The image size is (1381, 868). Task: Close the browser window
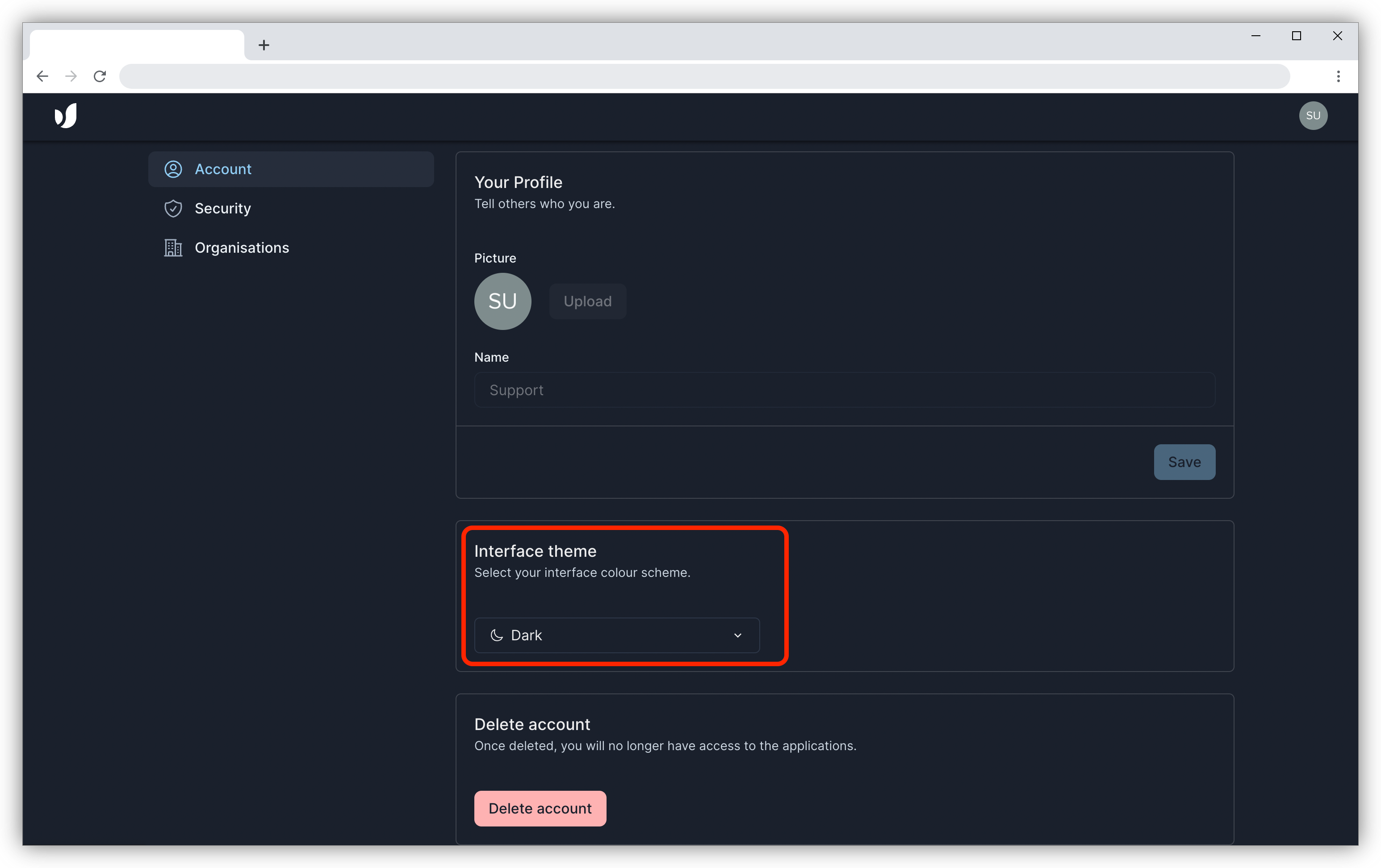(x=1337, y=36)
